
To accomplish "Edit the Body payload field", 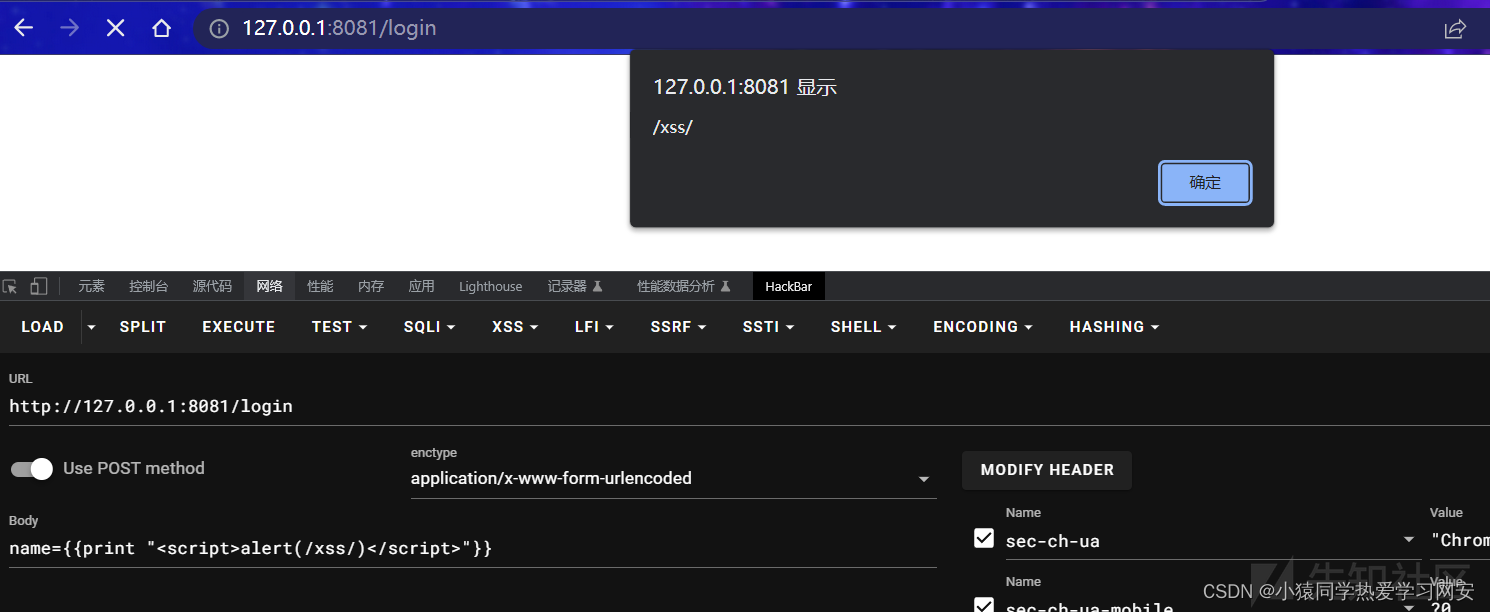I will coord(472,548).
